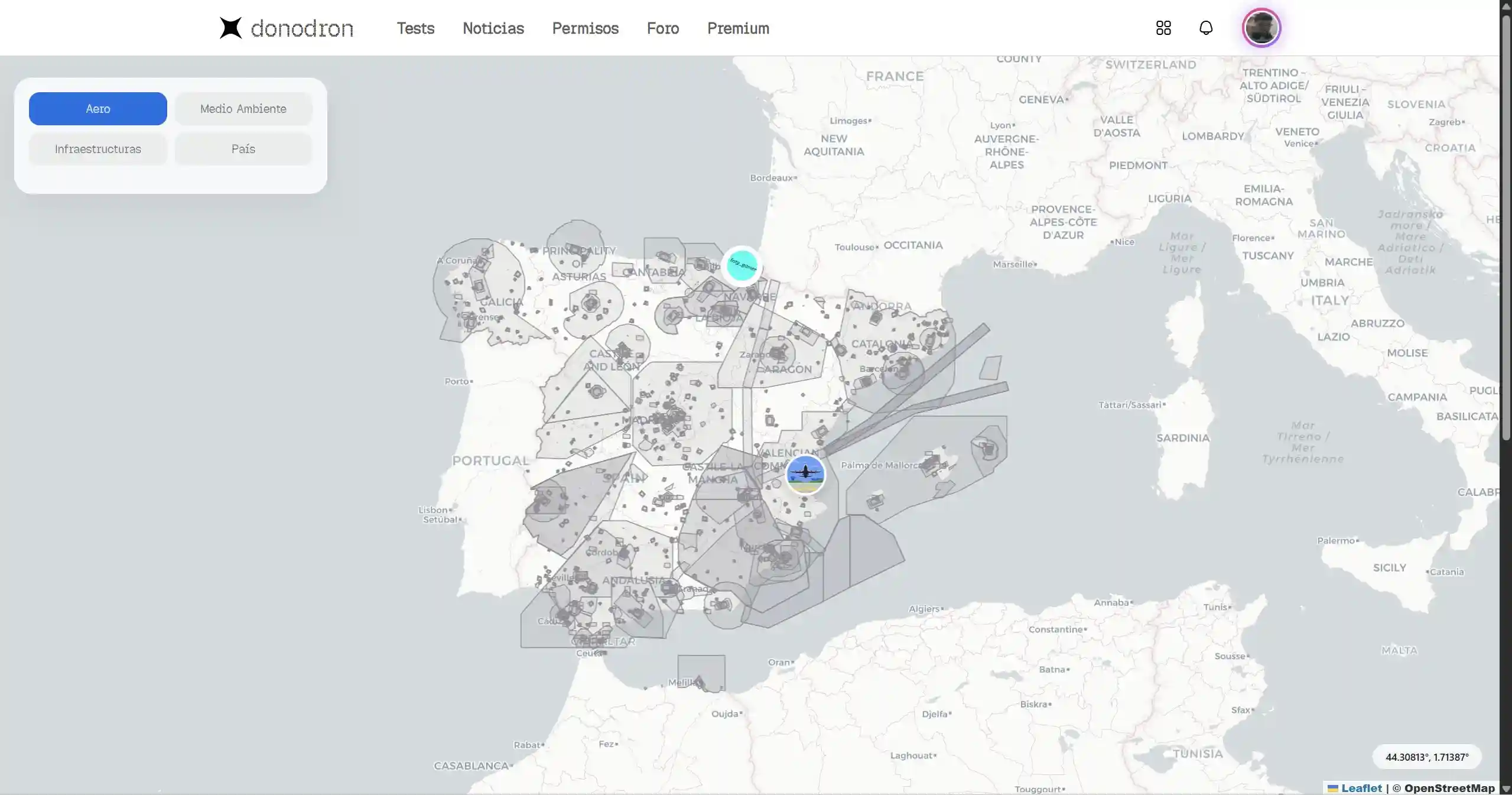
Task: Open the notifications bell
Action: (1205, 28)
